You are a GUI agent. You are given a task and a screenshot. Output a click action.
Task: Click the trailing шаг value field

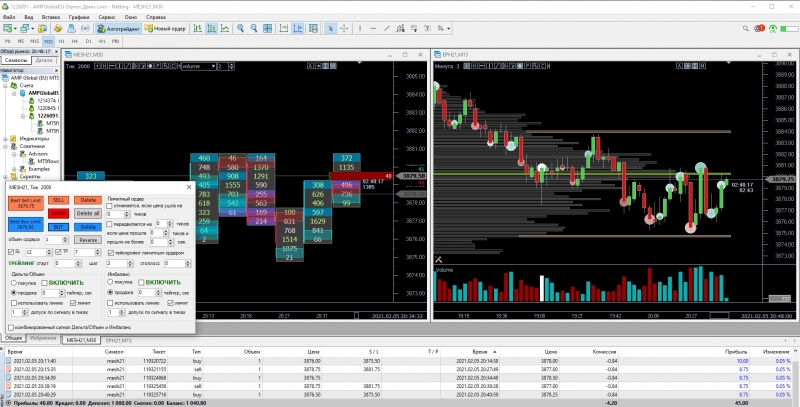click(x=116, y=264)
